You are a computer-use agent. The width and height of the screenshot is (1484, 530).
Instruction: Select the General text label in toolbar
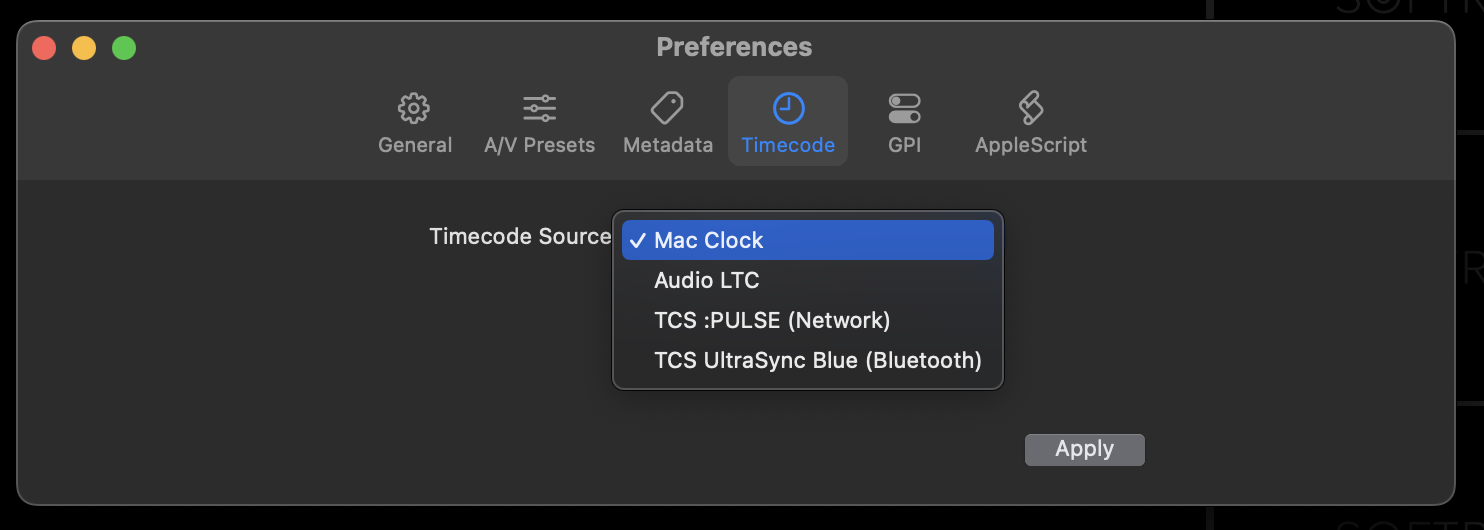tap(415, 145)
